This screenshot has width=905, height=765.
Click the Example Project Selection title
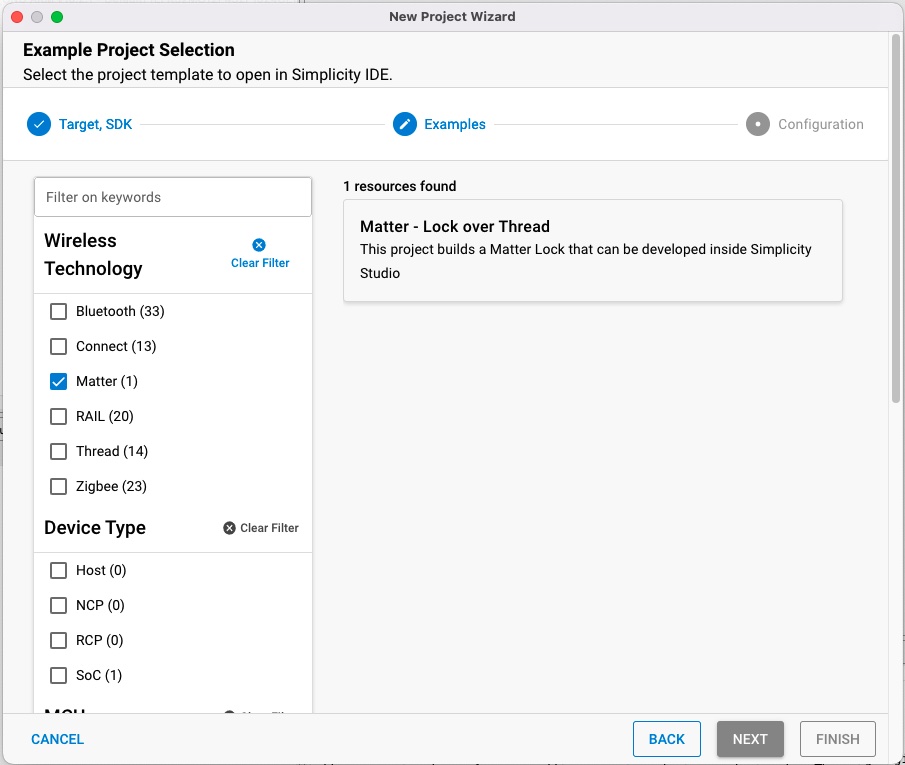[129, 50]
